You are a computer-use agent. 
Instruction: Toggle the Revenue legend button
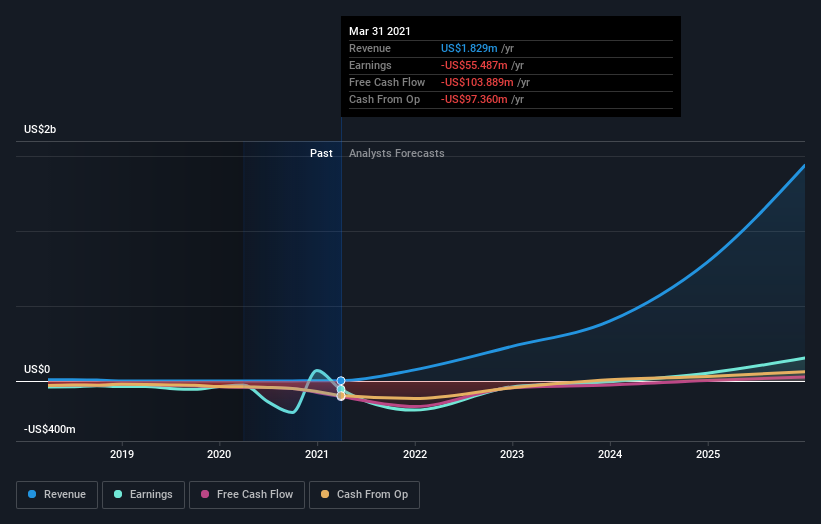point(57,495)
